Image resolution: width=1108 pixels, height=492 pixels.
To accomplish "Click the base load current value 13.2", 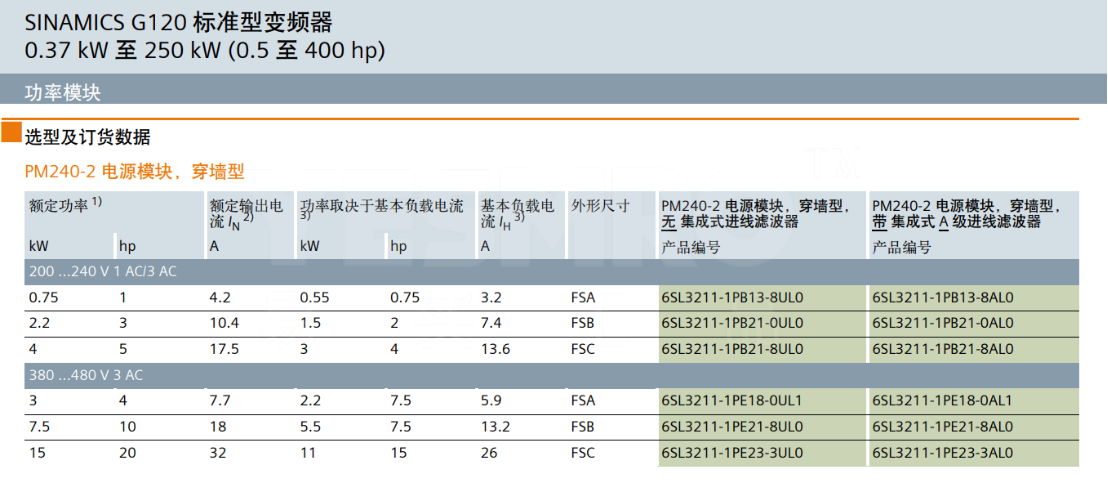I will pos(494,426).
